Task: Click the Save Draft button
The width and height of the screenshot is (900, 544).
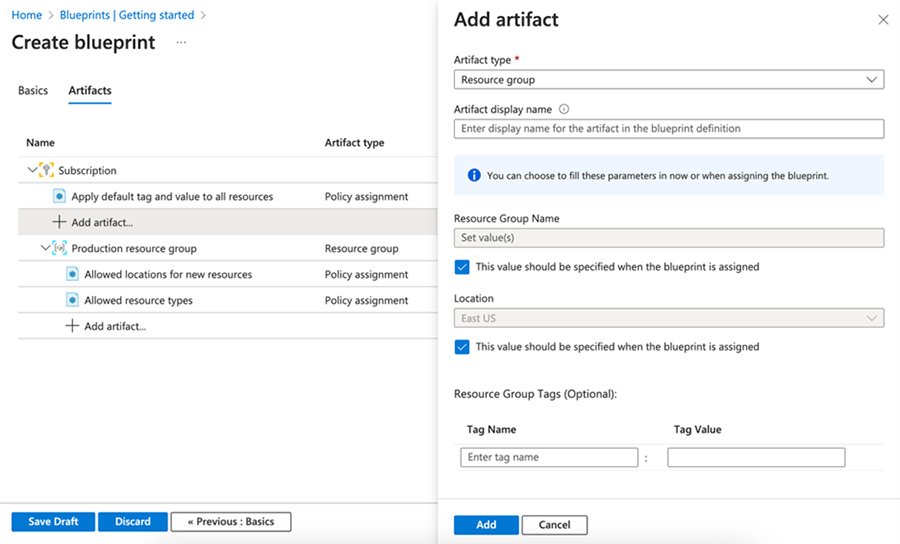Action: 53,522
